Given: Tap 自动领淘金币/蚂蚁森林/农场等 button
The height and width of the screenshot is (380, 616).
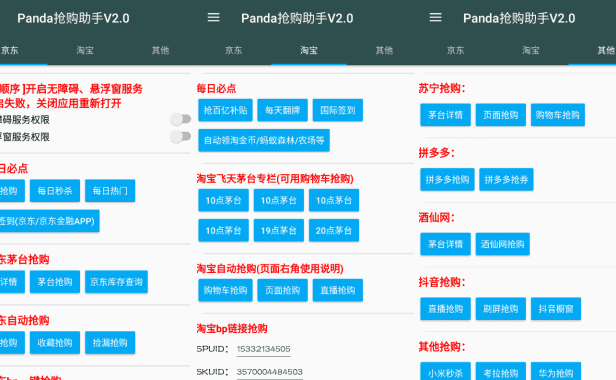Looking at the screenshot, I should pos(264,140).
